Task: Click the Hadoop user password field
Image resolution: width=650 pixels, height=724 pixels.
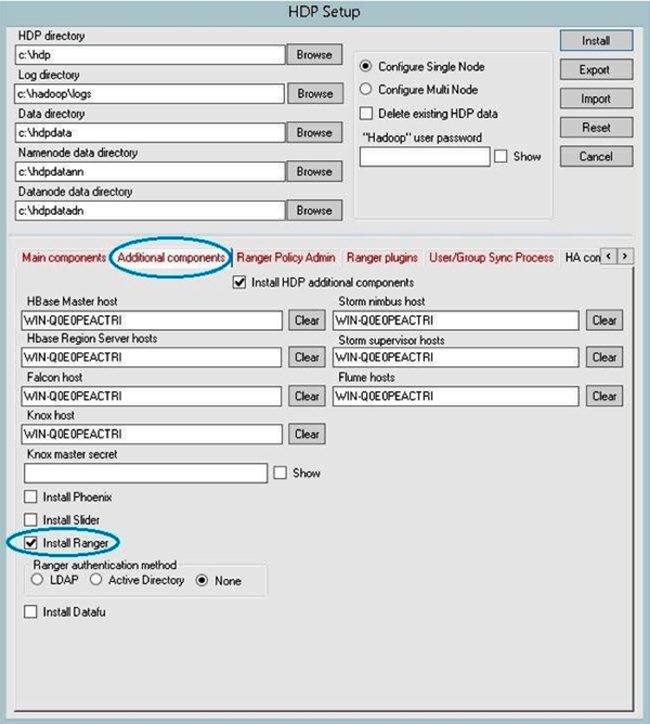Action: pos(425,157)
